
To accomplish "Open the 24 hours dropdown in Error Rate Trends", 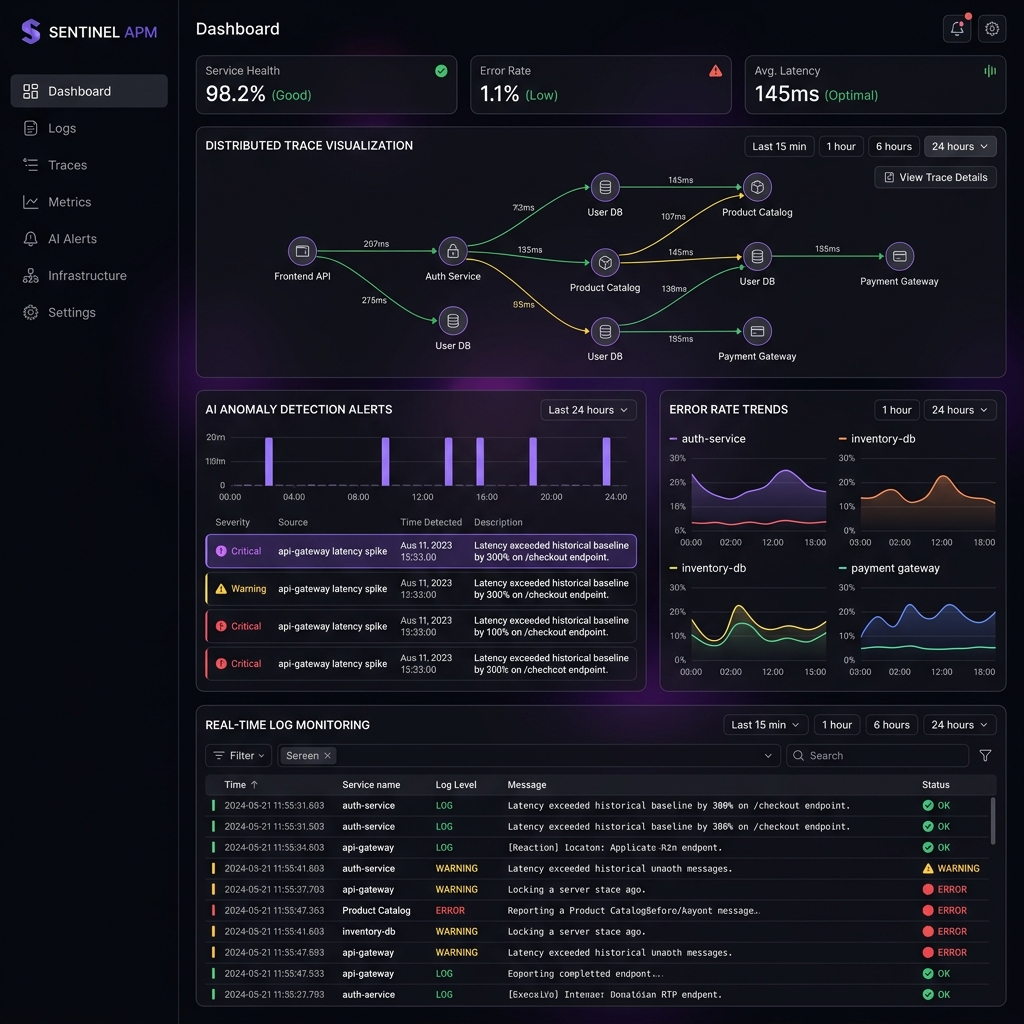I will [x=959, y=410].
